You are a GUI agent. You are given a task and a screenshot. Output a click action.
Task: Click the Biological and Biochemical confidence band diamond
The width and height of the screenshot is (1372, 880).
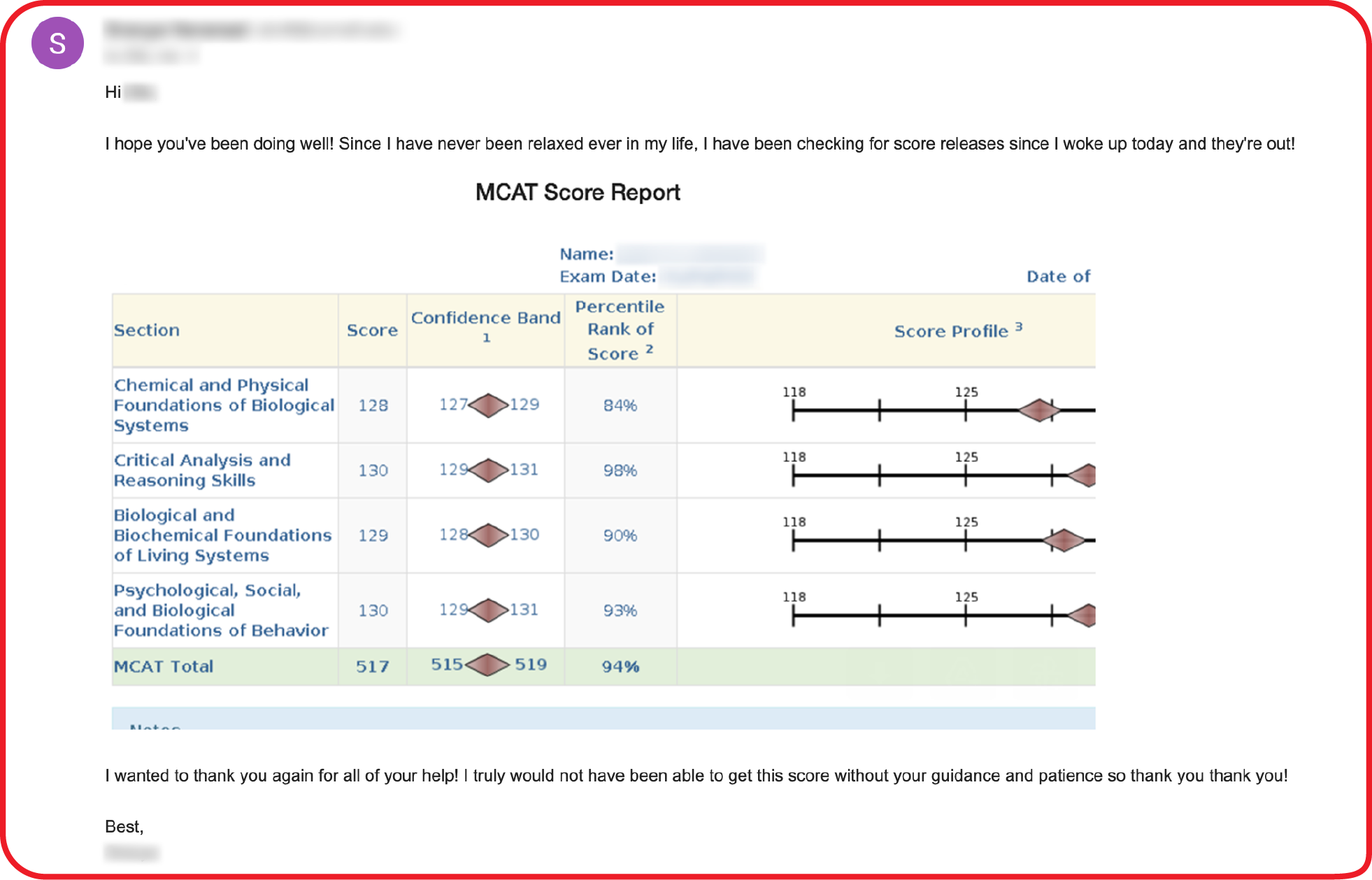coord(488,535)
